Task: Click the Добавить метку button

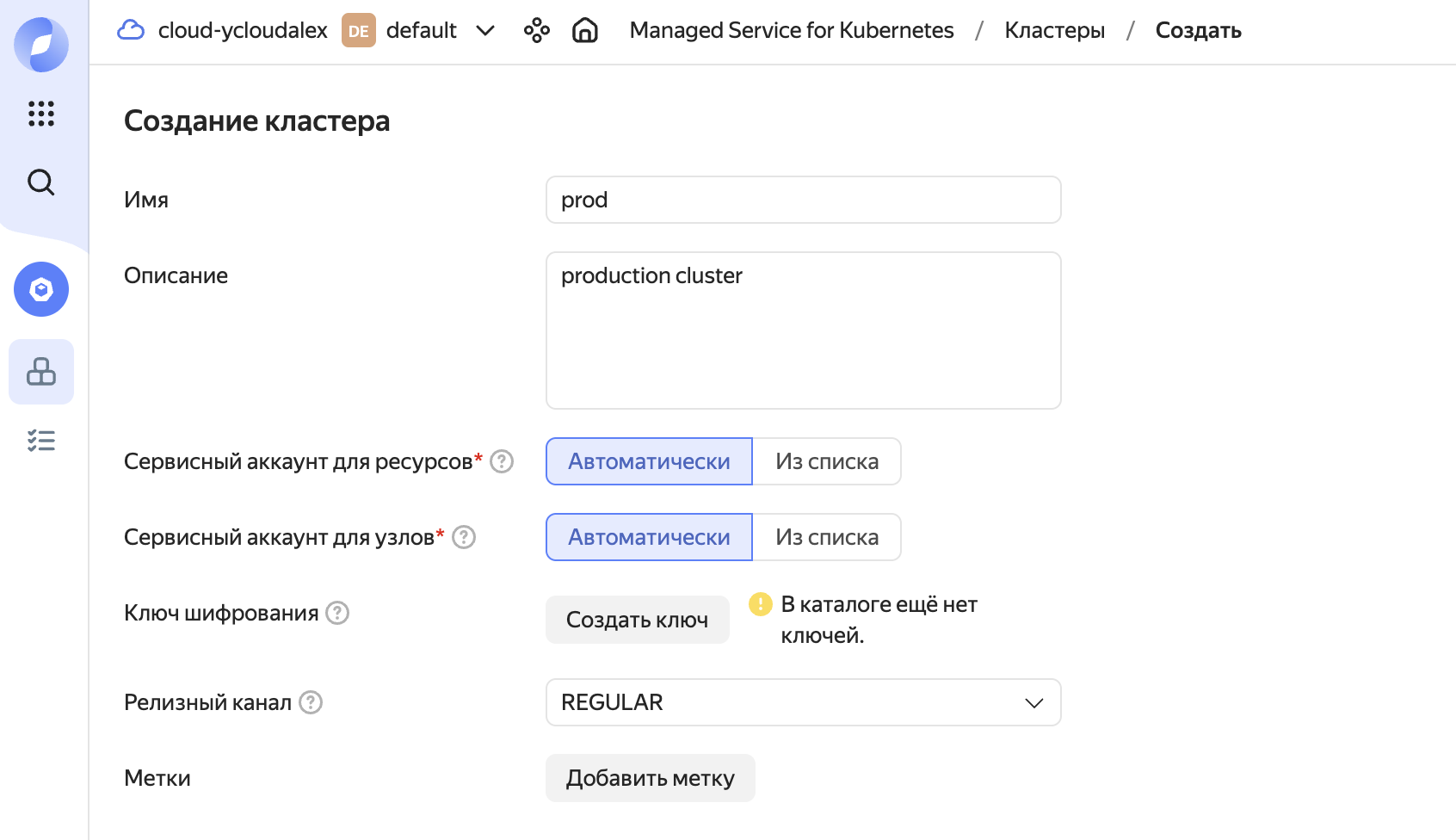Action: click(650, 778)
